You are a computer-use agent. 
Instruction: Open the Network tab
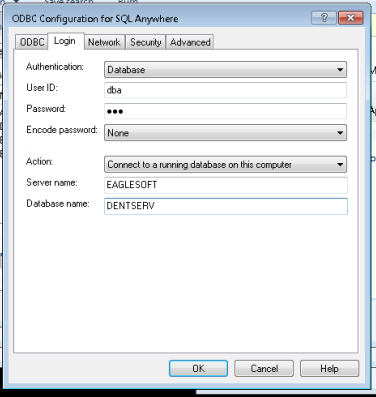pyautogui.click(x=104, y=42)
